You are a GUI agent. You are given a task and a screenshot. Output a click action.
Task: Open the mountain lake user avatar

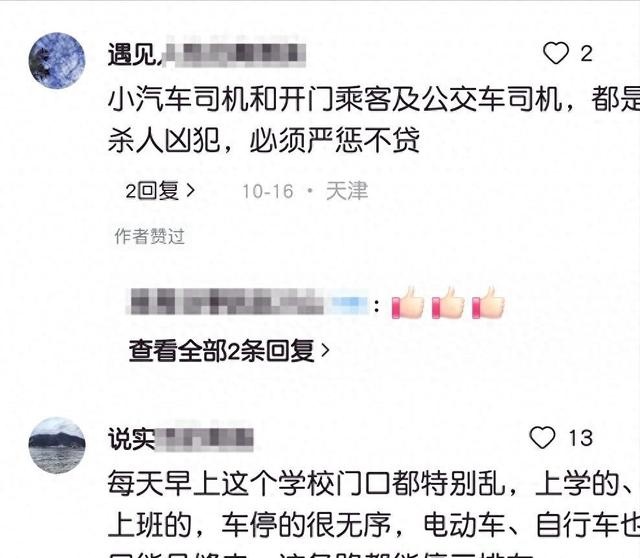point(57,445)
